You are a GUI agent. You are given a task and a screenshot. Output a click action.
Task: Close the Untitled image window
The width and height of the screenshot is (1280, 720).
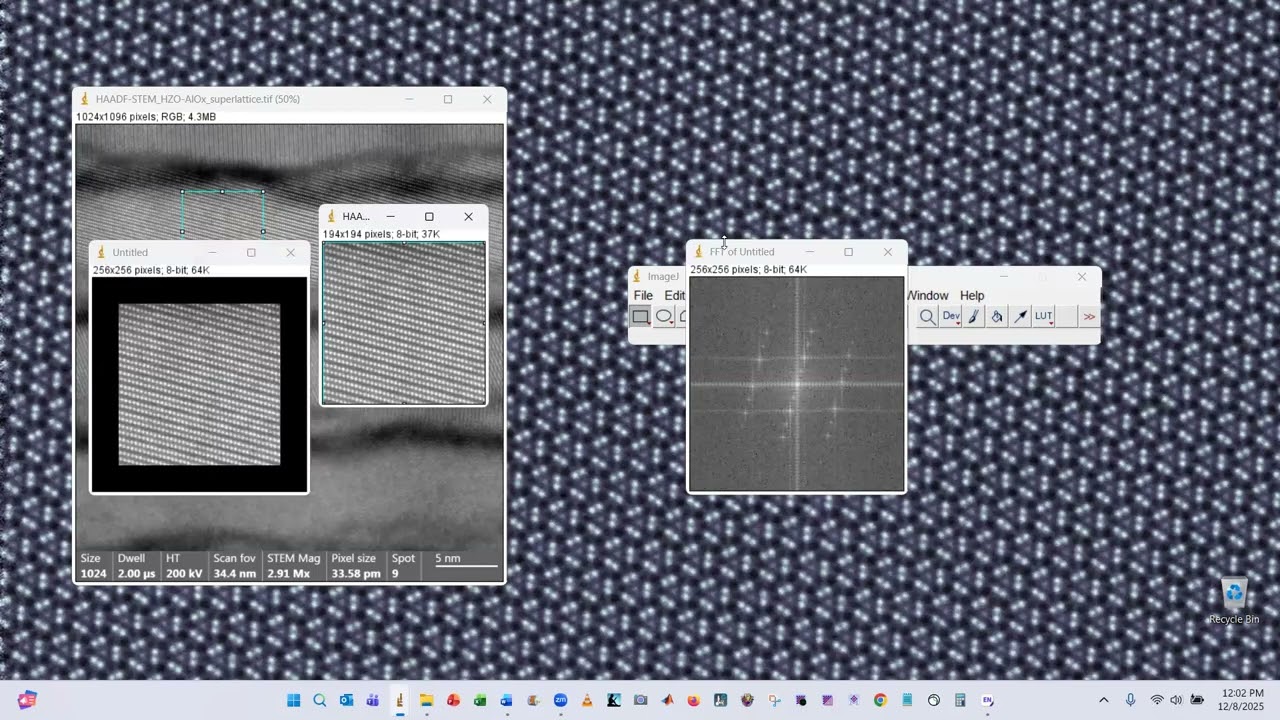click(x=290, y=252)
